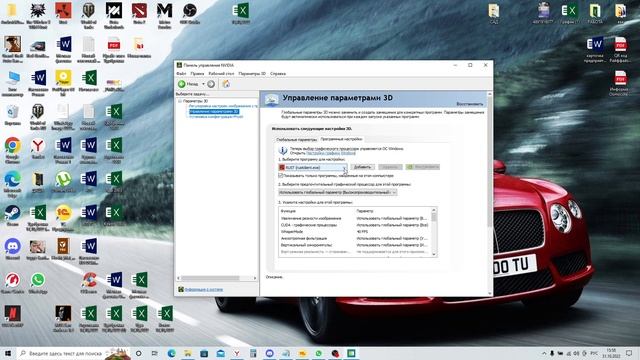640x360 pixels.
Task: Open the RUST program selection dropdown
Action: (313, 167)
